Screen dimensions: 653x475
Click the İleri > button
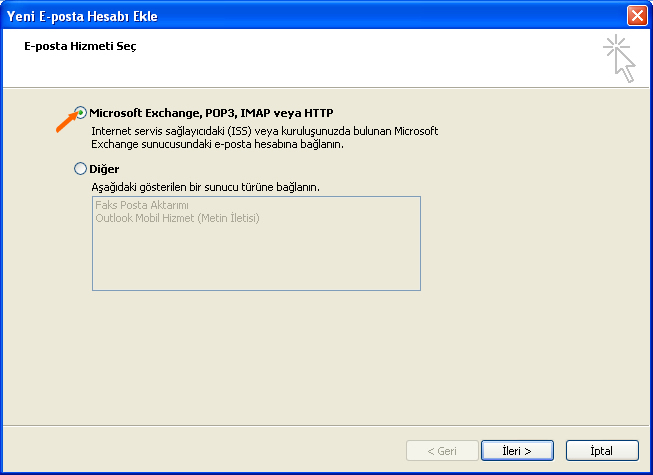517,451
